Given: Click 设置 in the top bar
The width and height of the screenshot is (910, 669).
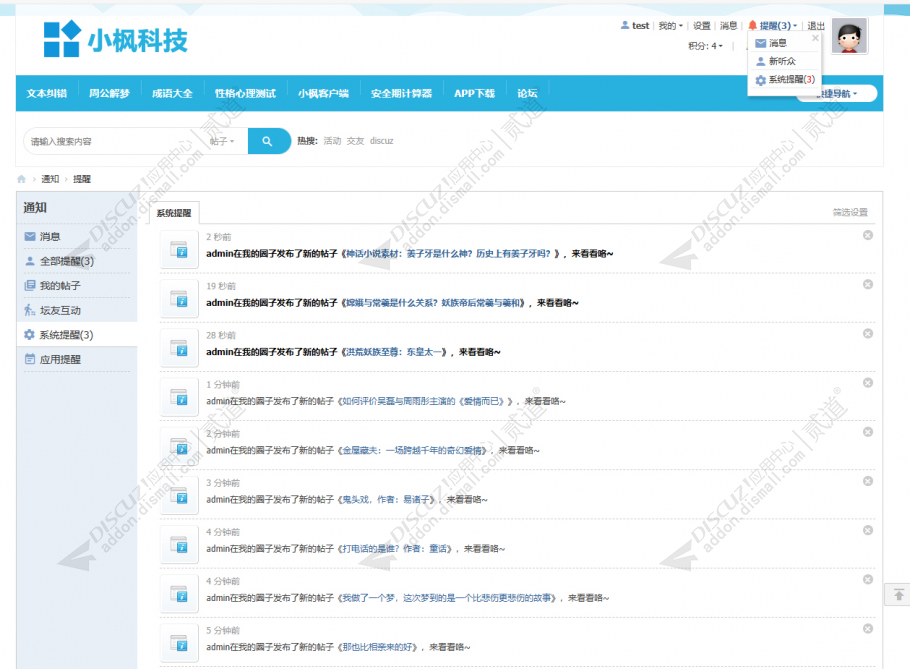Looking at the screenshot, I should click(702, 26).
